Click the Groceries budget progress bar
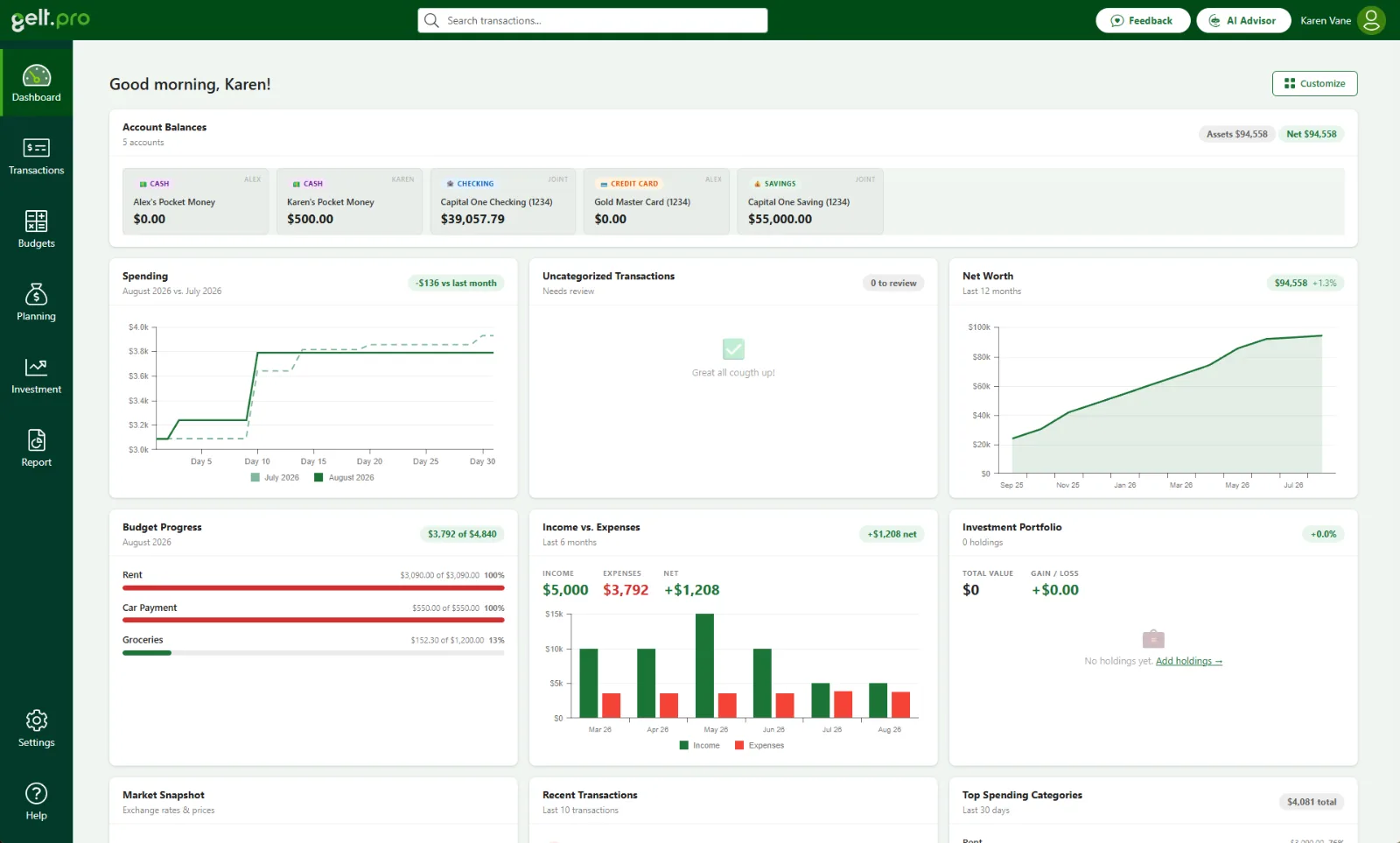This screenshot has width=1400, height=843. pos(313,653)
